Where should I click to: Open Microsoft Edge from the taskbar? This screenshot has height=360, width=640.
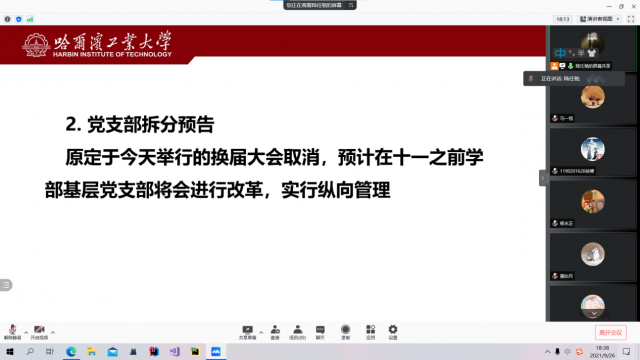click(x=71, y=351)
